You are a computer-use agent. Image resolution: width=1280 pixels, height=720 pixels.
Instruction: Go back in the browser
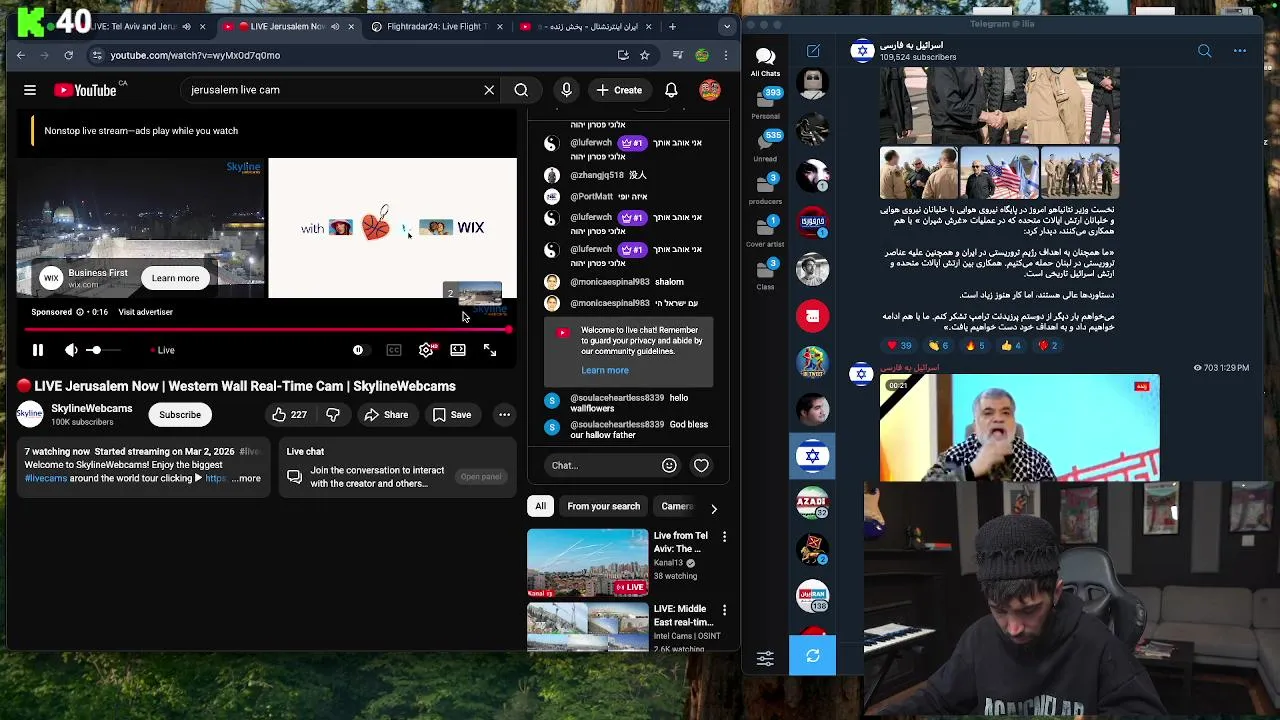pos(21,55)
